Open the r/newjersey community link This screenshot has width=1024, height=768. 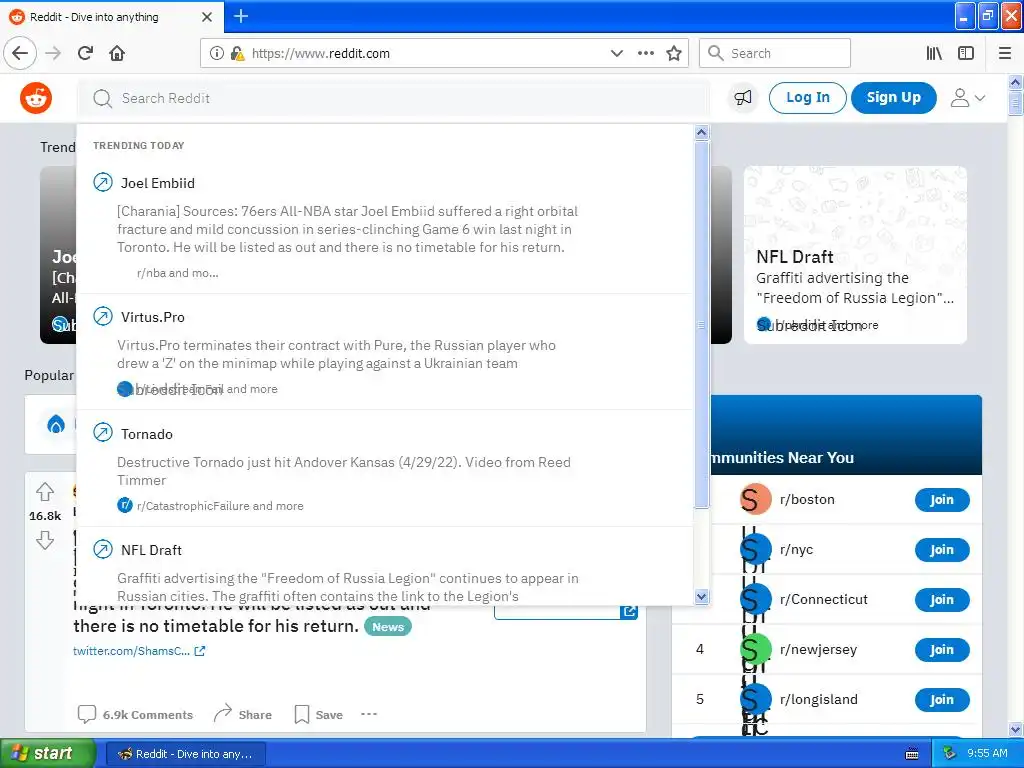818,650
